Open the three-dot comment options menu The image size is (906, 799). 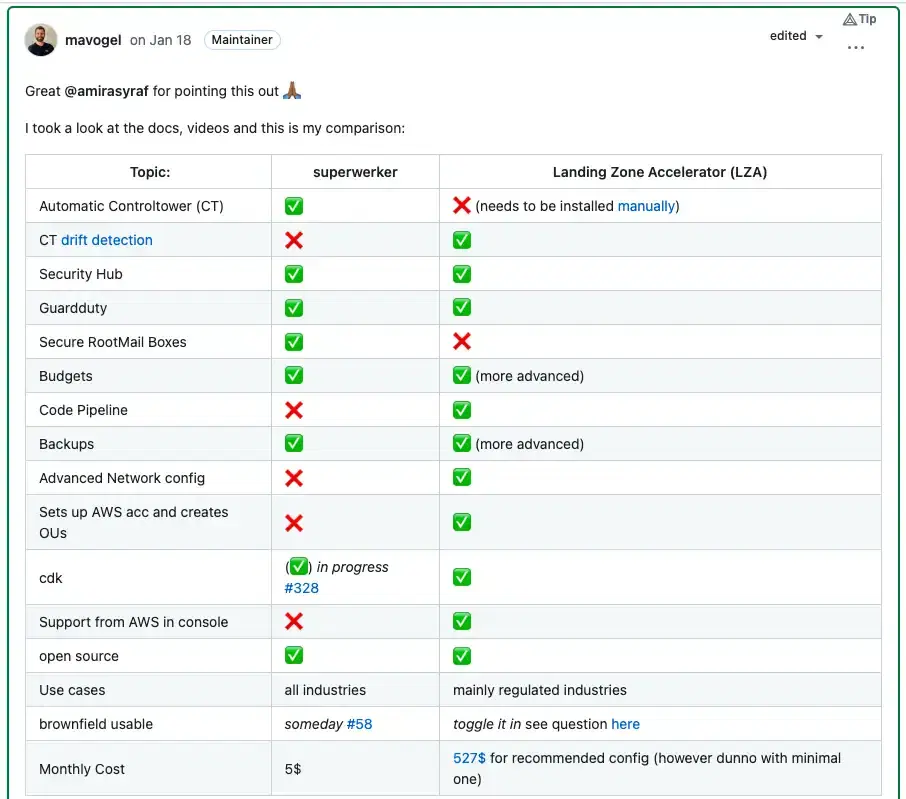(855, 47)
